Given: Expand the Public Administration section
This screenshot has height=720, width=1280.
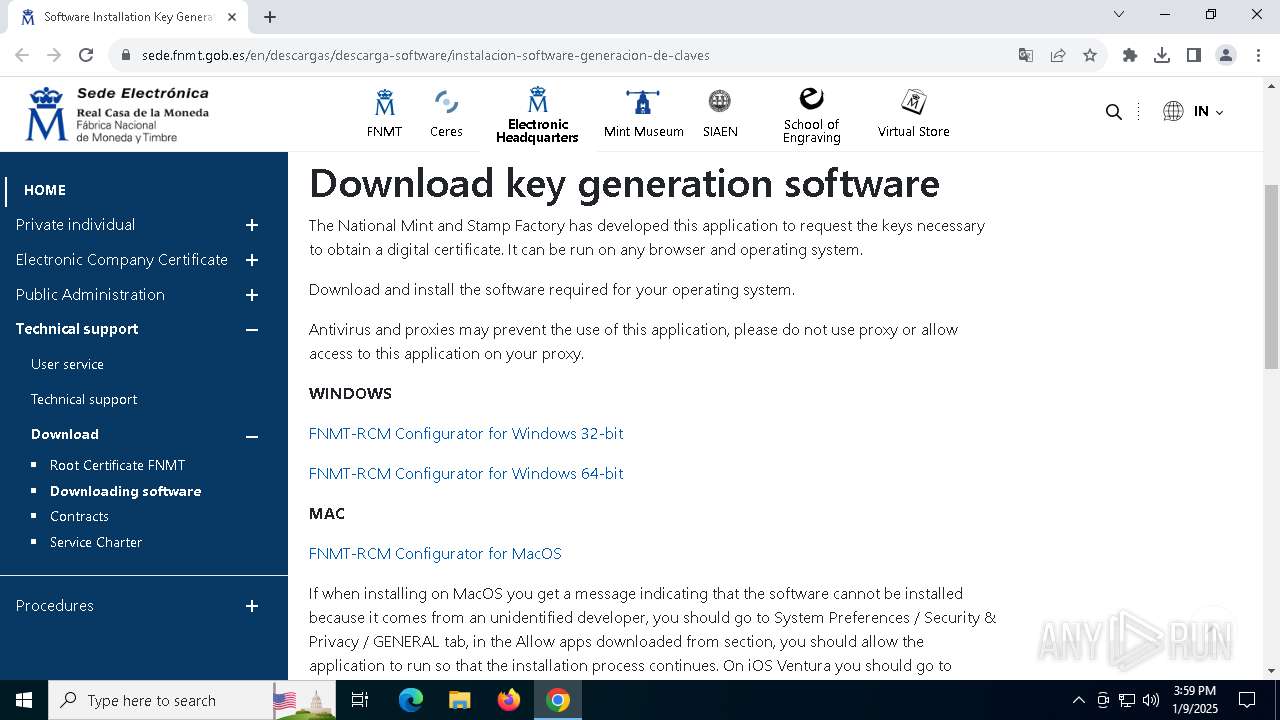Looking at the screenshot, I should [x=252, y=295].
